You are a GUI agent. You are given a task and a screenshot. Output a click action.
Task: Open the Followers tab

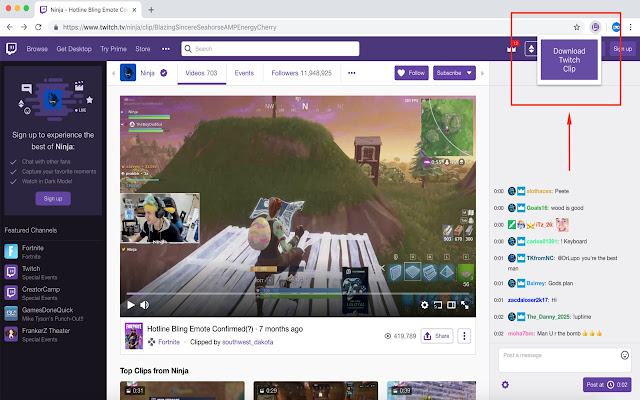[301, 73]
